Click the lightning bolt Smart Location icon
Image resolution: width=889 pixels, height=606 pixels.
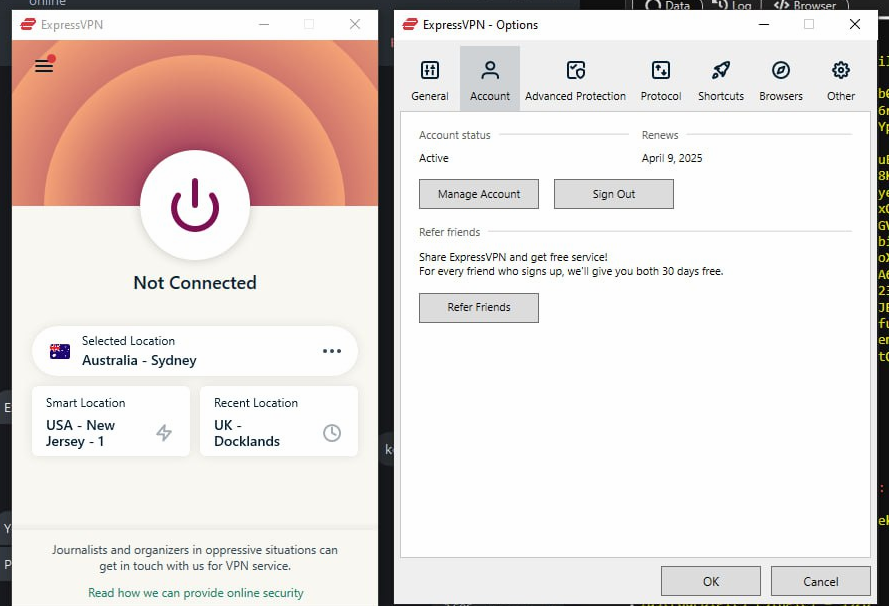pyautogui.click(x=164, y=433)
